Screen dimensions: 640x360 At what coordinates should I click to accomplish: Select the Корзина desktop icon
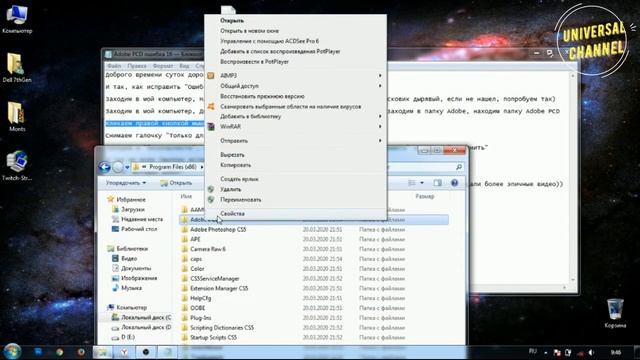tap(615, 313)
